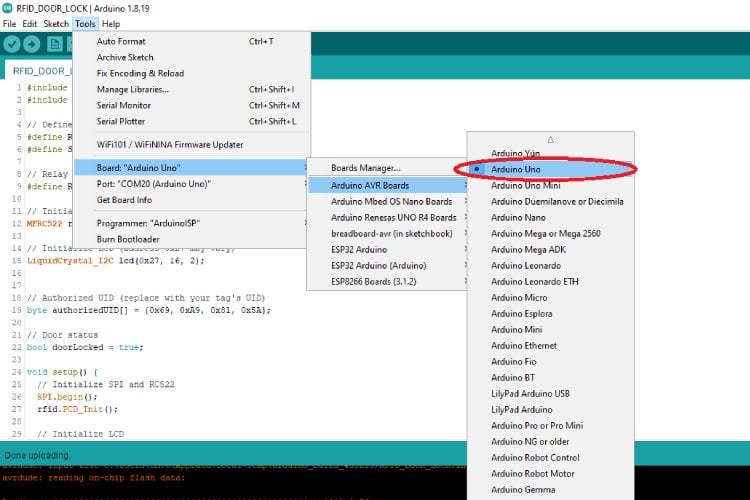
Task: Select Arduino BT board
Action: tap(551, 378)
